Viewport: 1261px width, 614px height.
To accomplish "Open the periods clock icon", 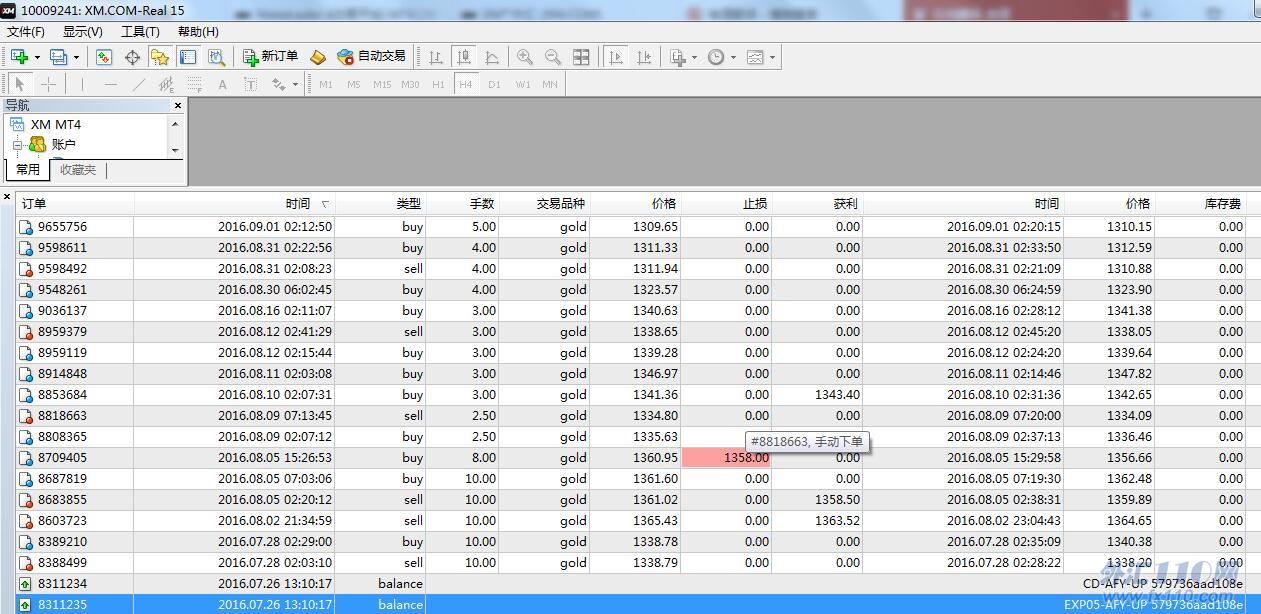I will click(716, 57).
